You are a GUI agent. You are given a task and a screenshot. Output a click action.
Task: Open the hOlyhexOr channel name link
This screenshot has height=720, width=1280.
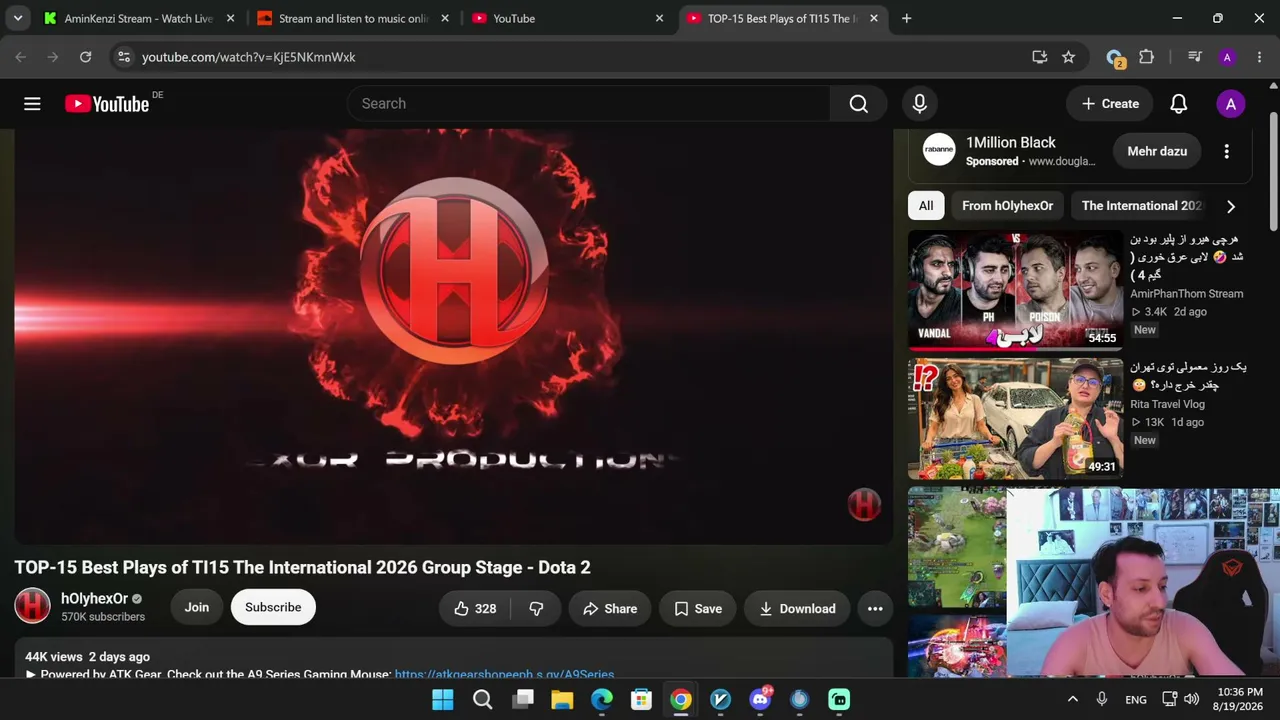pos(94,599)
